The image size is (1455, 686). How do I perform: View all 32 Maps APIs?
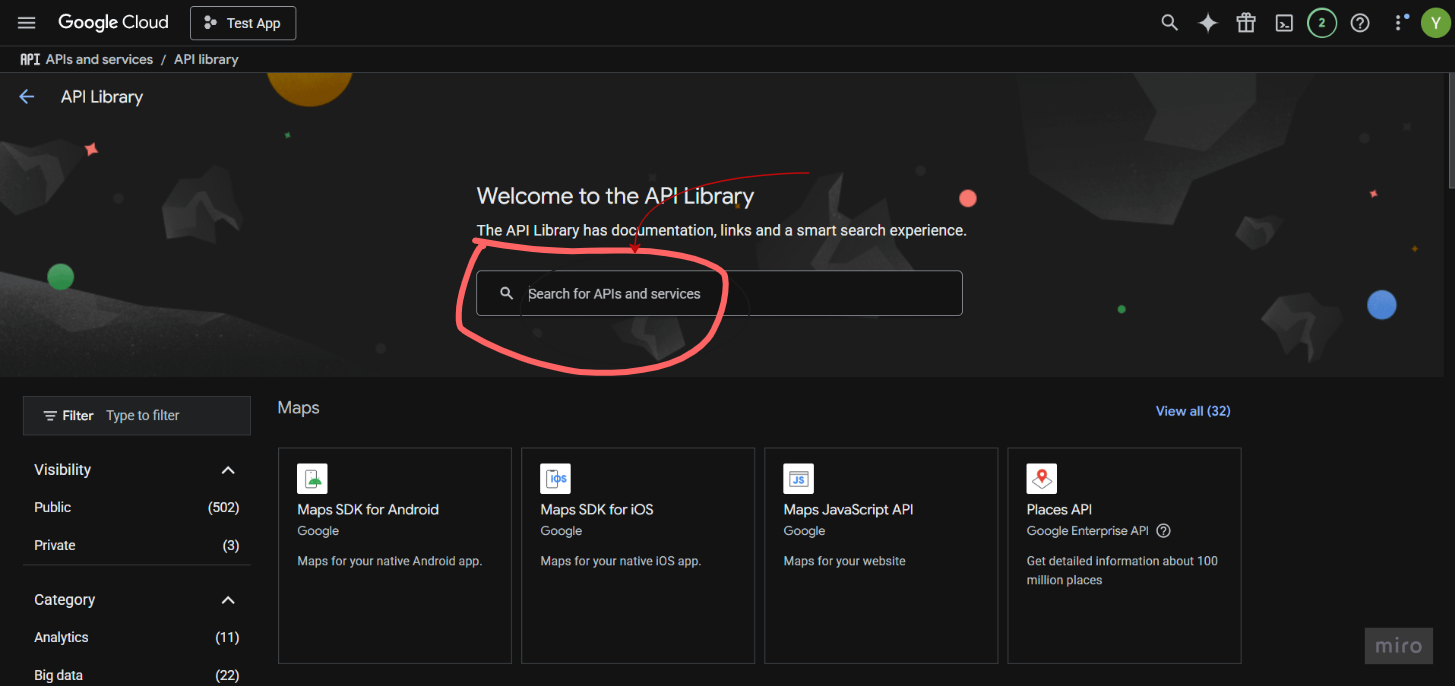point(1193,411)
